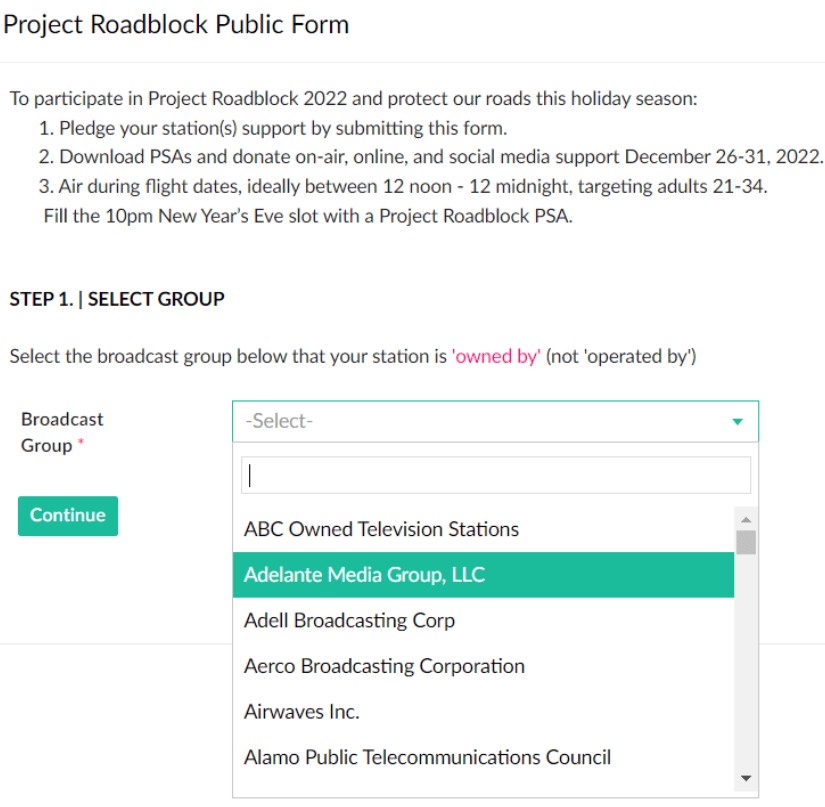
Task: Click the dropdown arrow in Broadcast Group field
Action: point(738,422)
